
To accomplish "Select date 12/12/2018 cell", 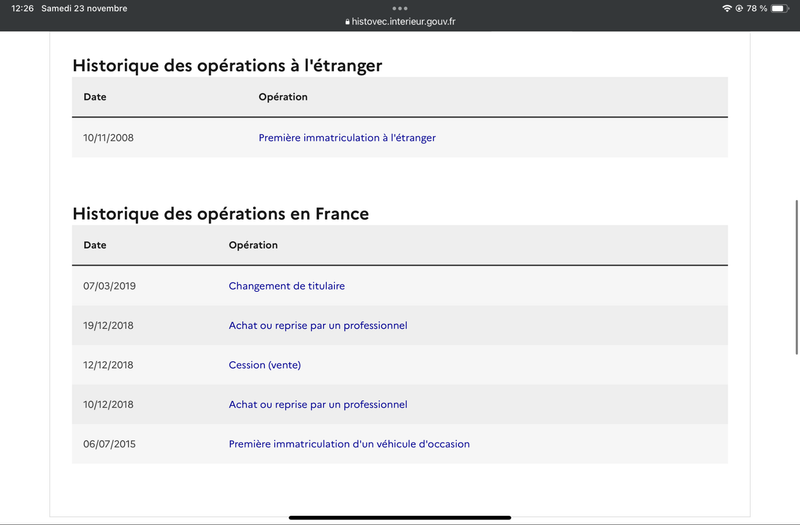I will [x=108, y=365].
